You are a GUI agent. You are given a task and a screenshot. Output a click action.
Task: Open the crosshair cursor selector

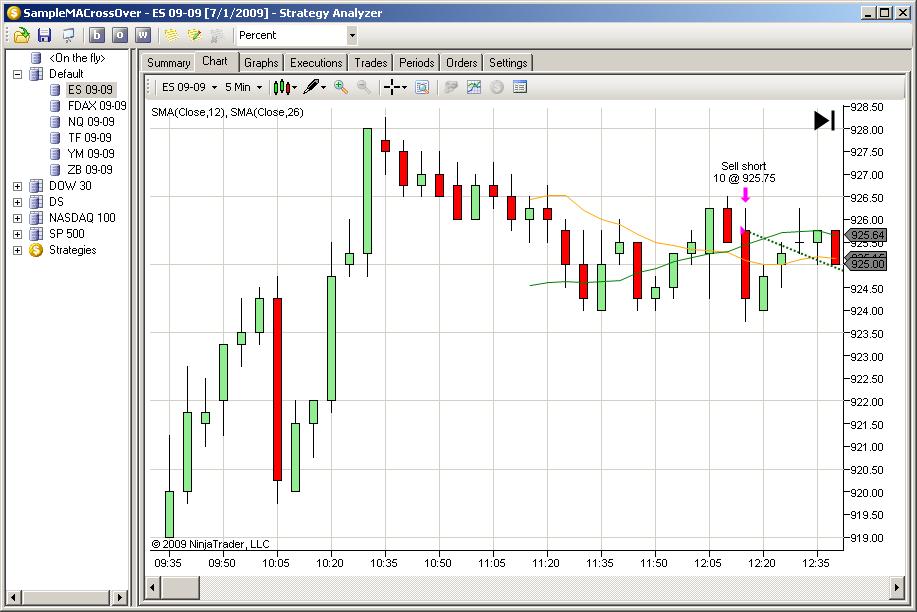coord(395,87)
